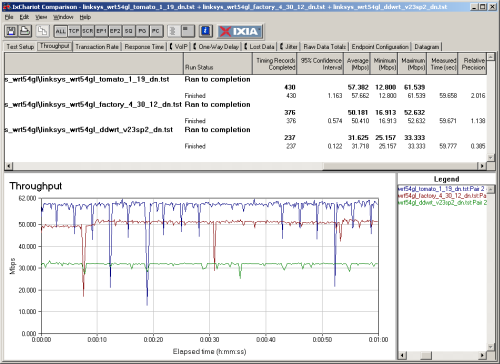
Task: Click the Relative Precision column header
Action: [x=473, y=63]
